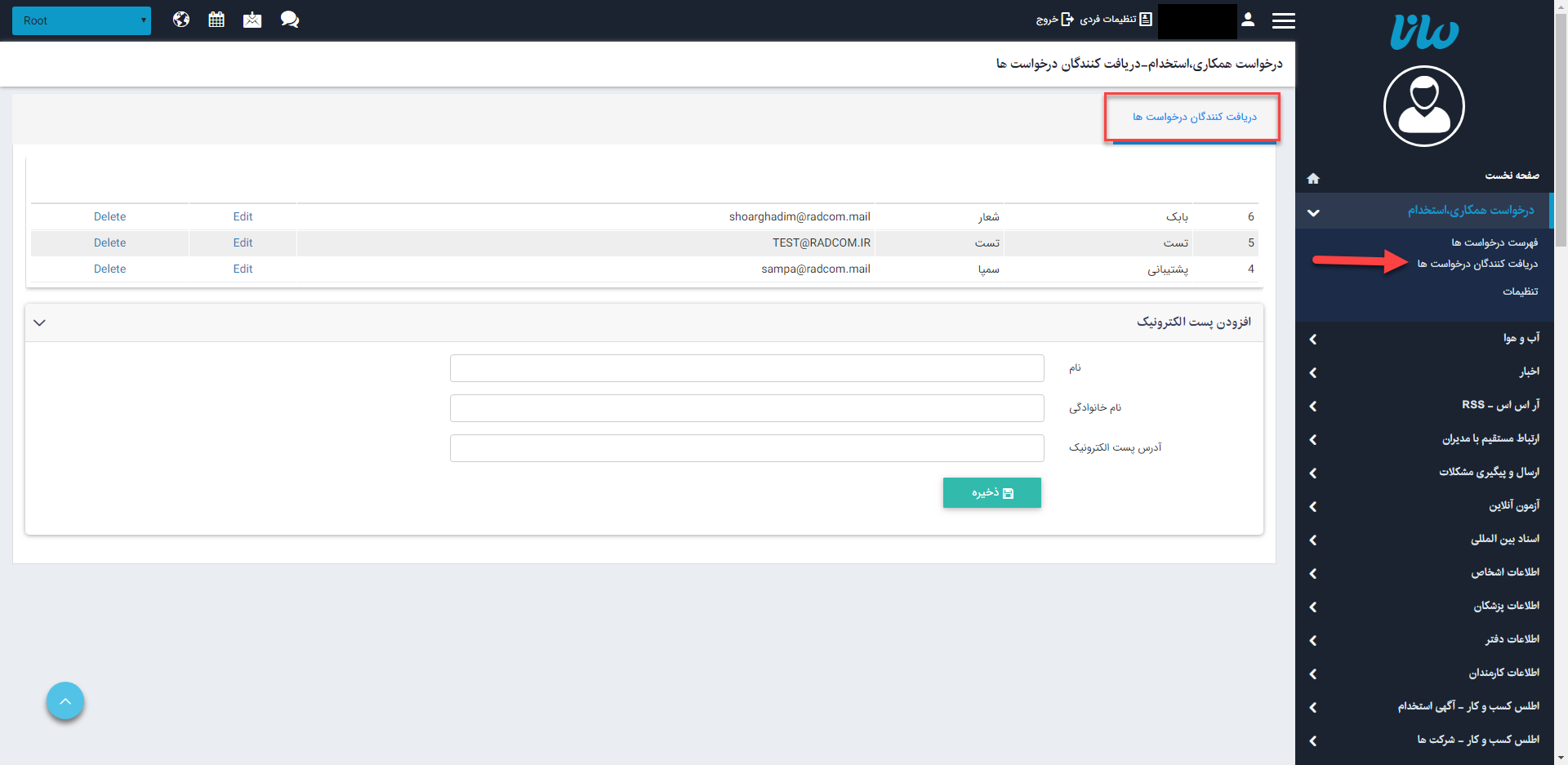Select فهرست درخواست ها in the sidebar
The width and height of the screenshot is (1568, 765).
coord(1494,242)
